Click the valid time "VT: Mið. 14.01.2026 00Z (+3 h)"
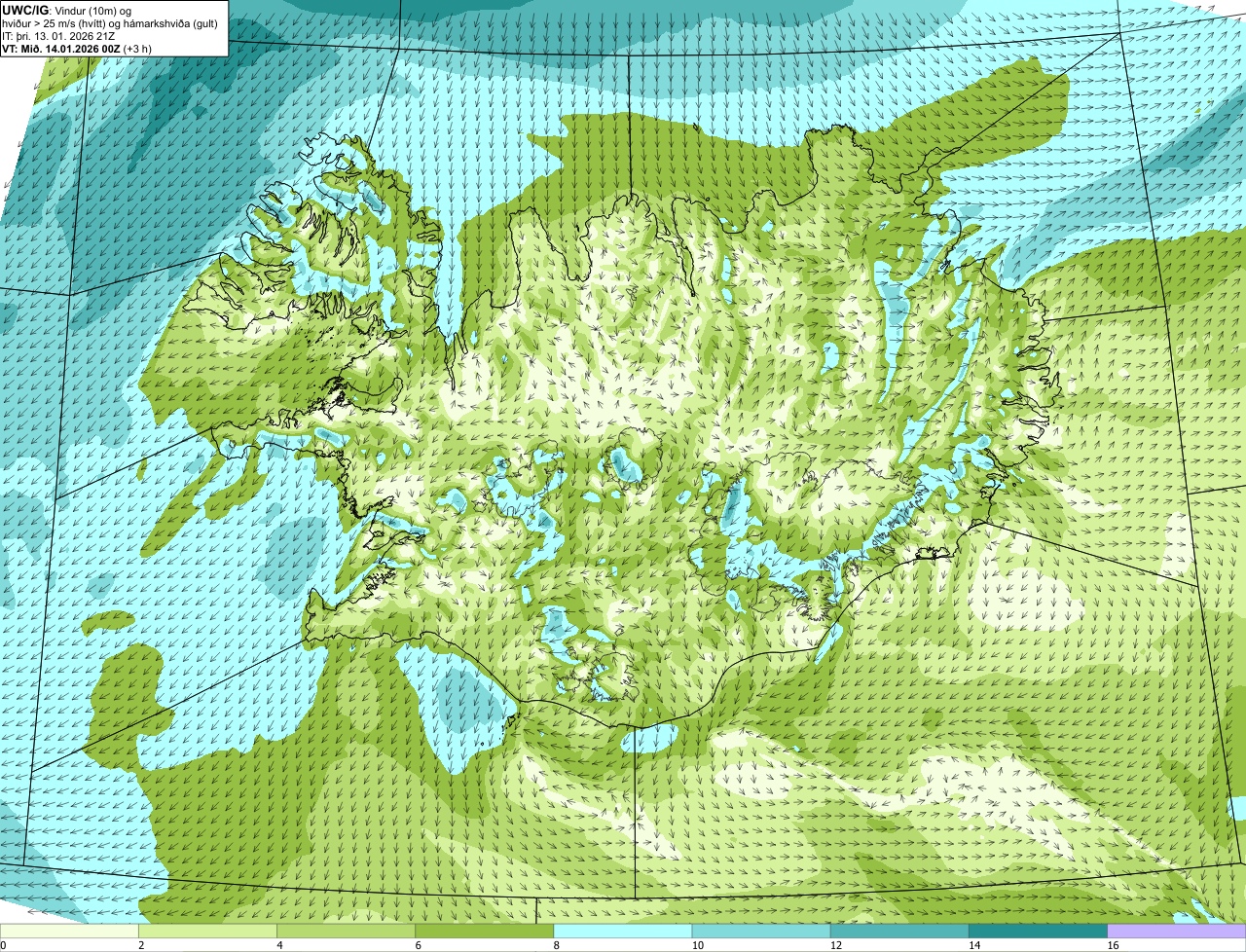Screen dimensions: 1246x952 coord(77,48)
